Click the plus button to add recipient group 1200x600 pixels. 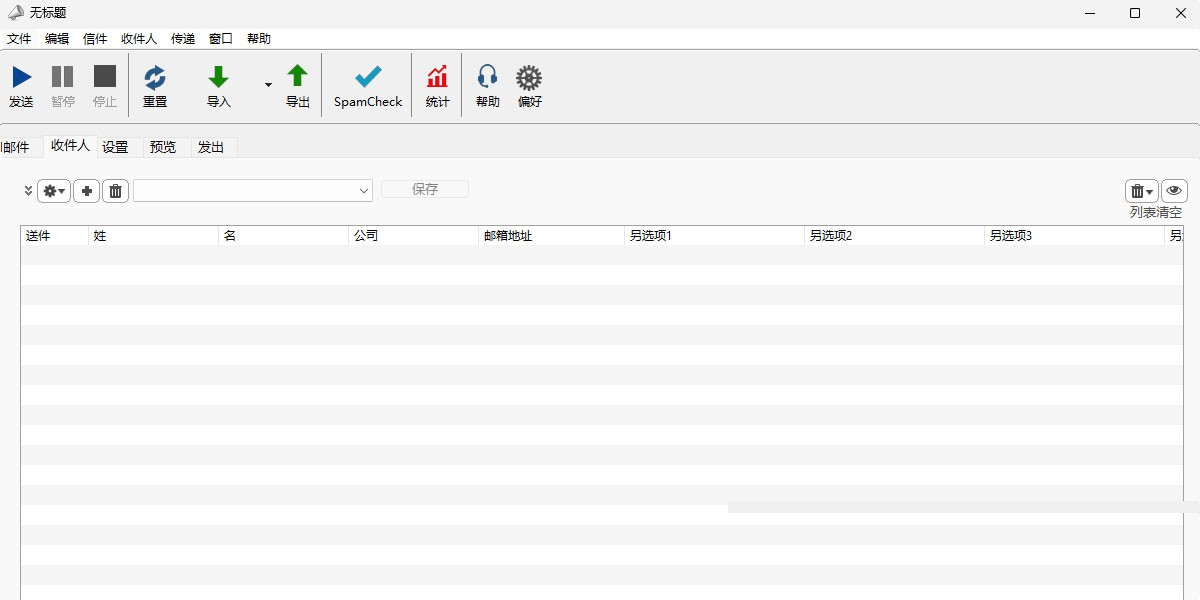(x=86, y=191)
